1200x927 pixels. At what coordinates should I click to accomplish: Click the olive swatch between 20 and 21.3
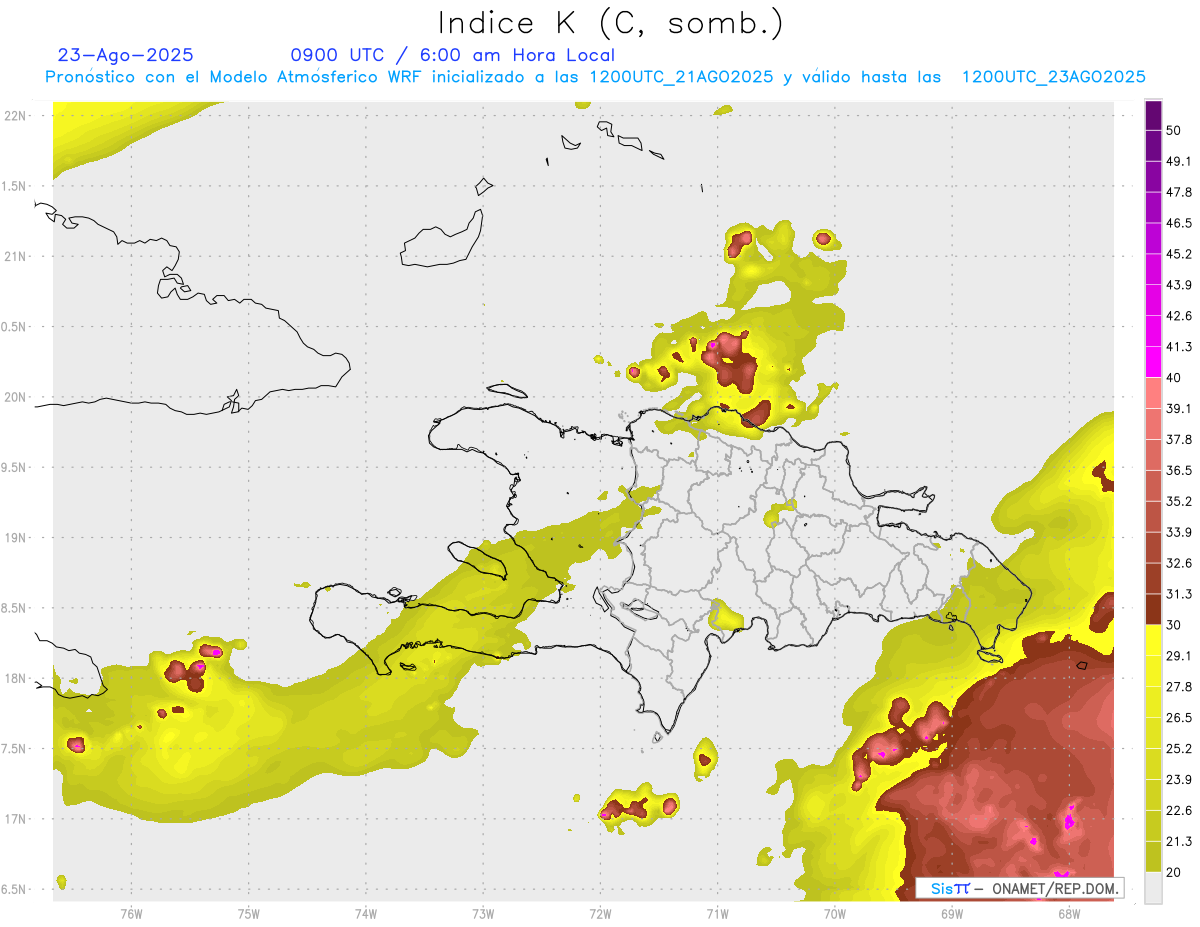point(1153,857)
